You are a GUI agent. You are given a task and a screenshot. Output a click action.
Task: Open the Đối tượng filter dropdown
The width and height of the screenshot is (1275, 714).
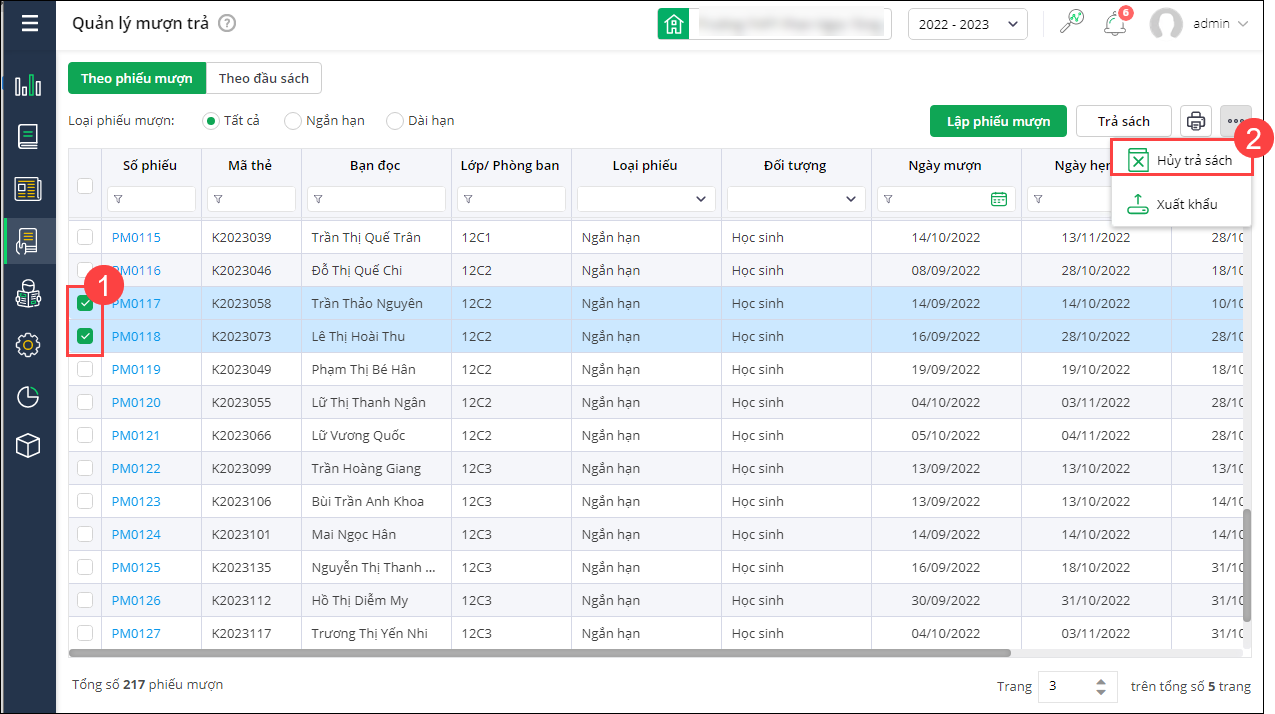click(796, 199)
